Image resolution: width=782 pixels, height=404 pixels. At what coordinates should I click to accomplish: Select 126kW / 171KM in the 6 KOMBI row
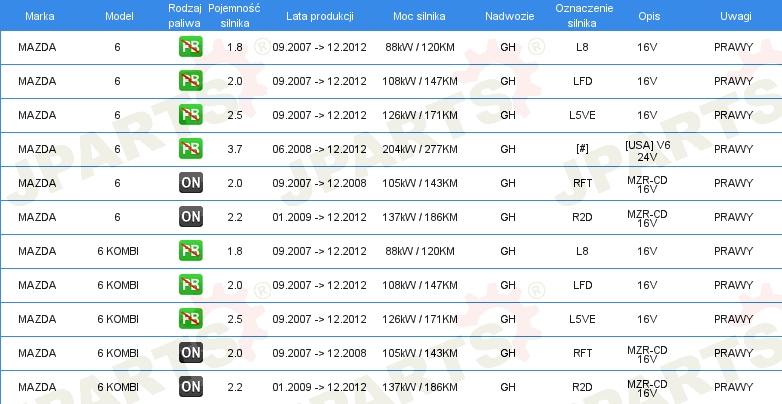[x=420, y=318]
